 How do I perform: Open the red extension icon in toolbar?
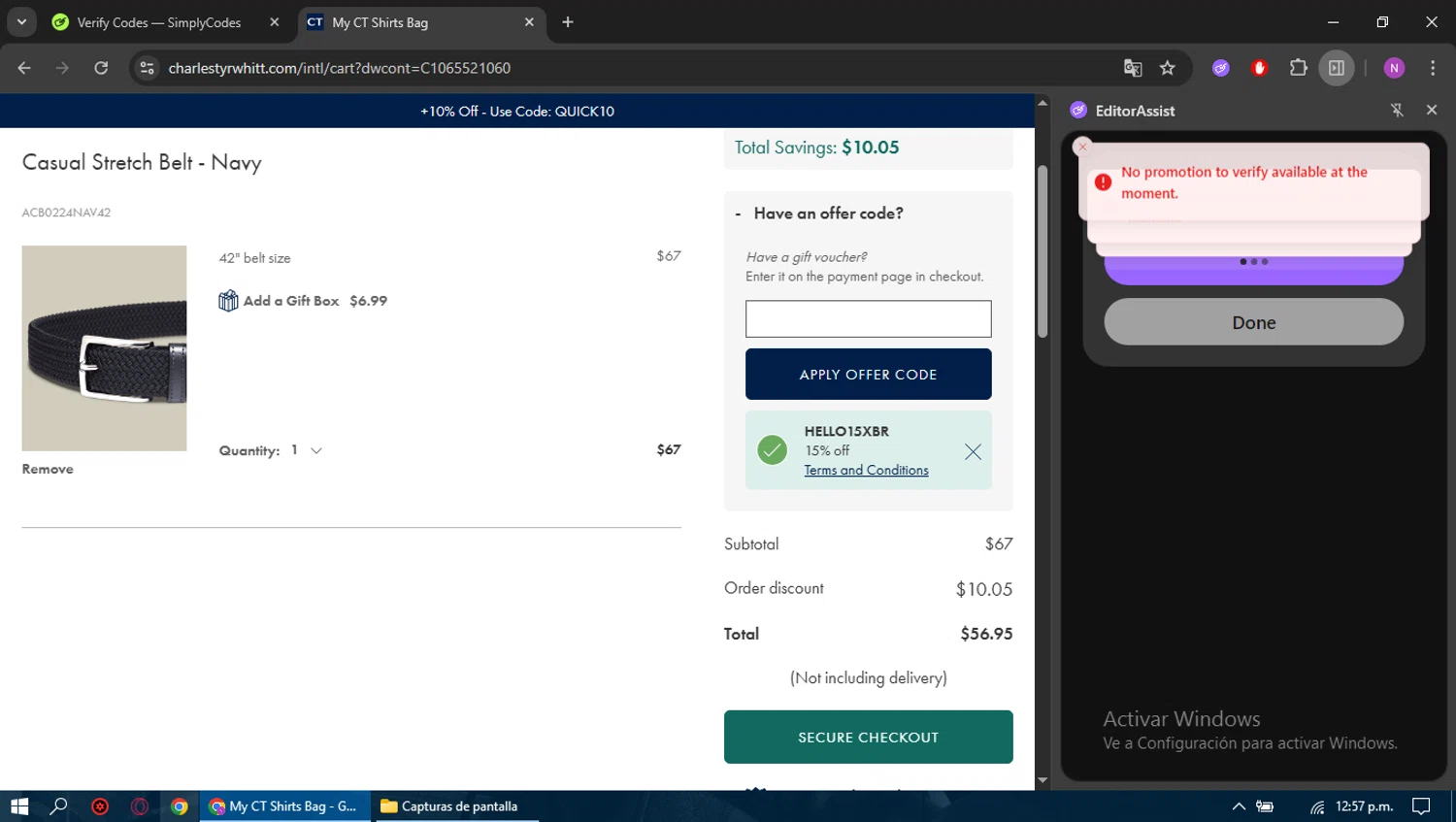pos(1260,68)
